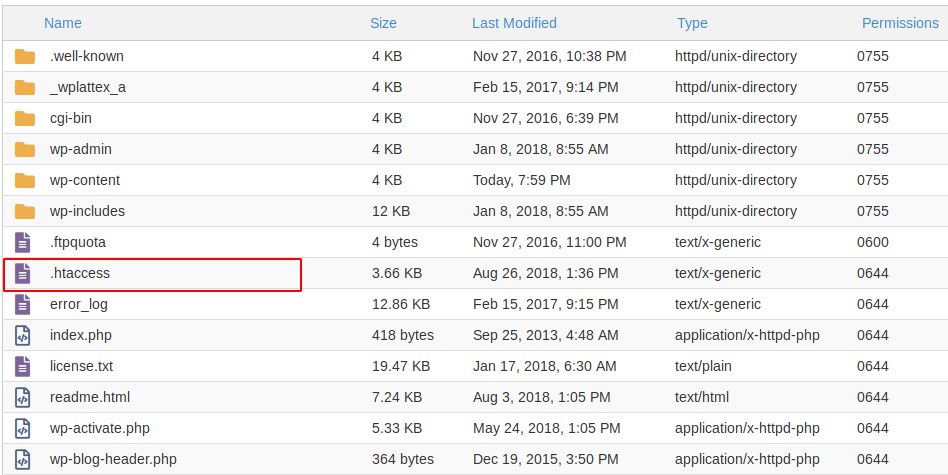The height and width of the screenshot is (475, 948).
Task: Click the wp-admin folder icon
Action: click(25, 149)
